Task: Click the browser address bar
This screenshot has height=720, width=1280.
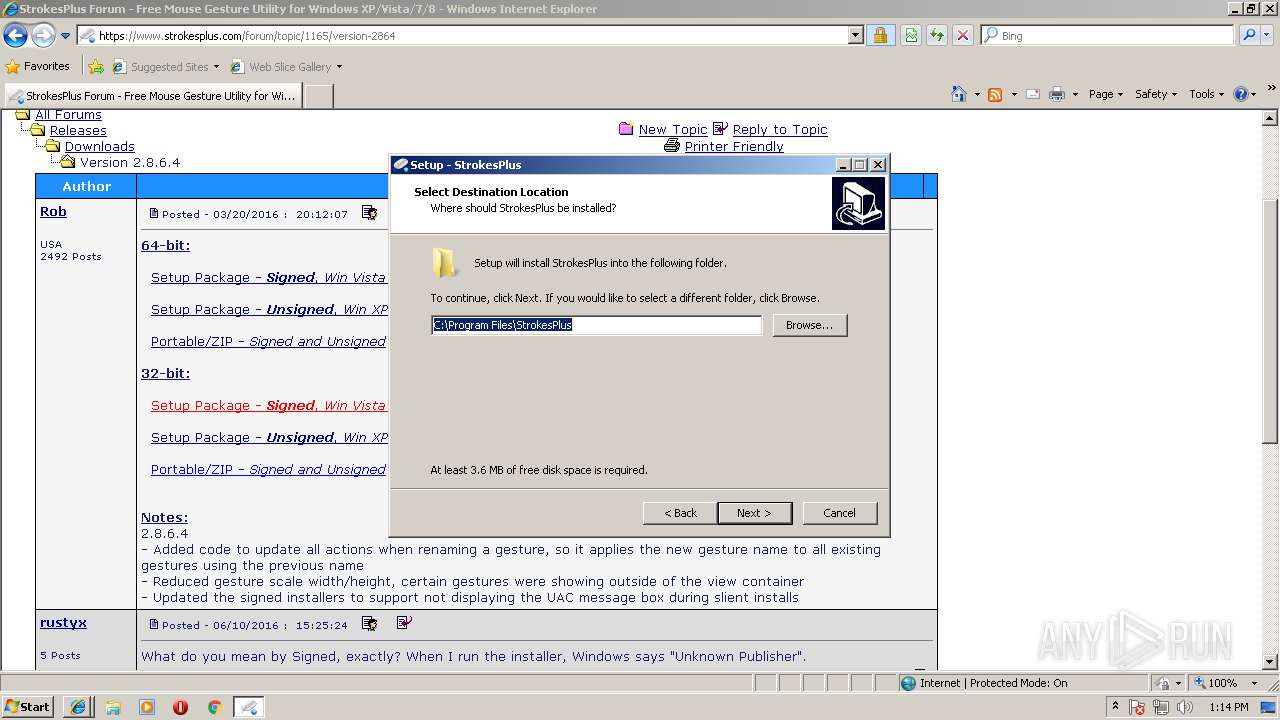Action: pyautogui.click(x=470, y=35)
